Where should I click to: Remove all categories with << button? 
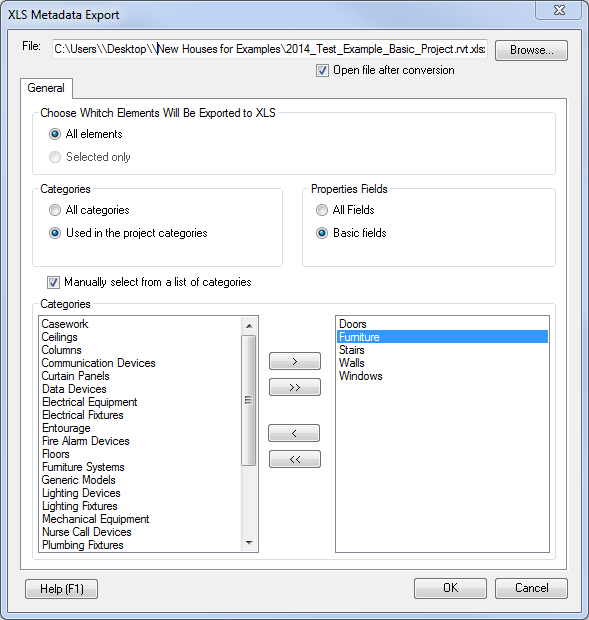294,459
